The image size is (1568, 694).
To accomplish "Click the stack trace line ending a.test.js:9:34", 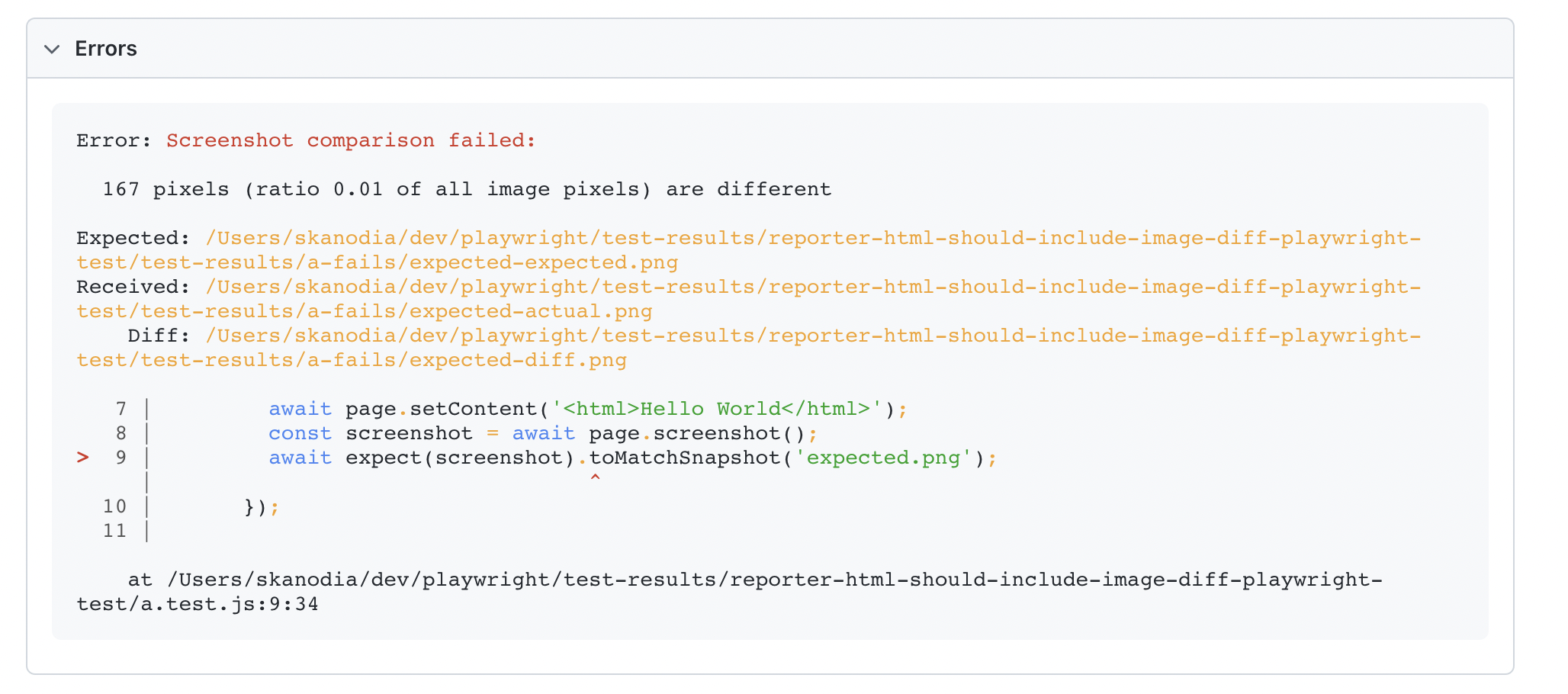I will pyautogui.click(x=729, y=592).
